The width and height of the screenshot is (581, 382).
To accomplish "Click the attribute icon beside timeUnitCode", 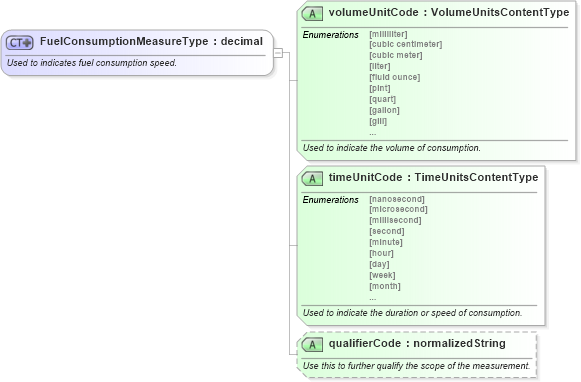I will pyautogui.click(x=312, y=179).
